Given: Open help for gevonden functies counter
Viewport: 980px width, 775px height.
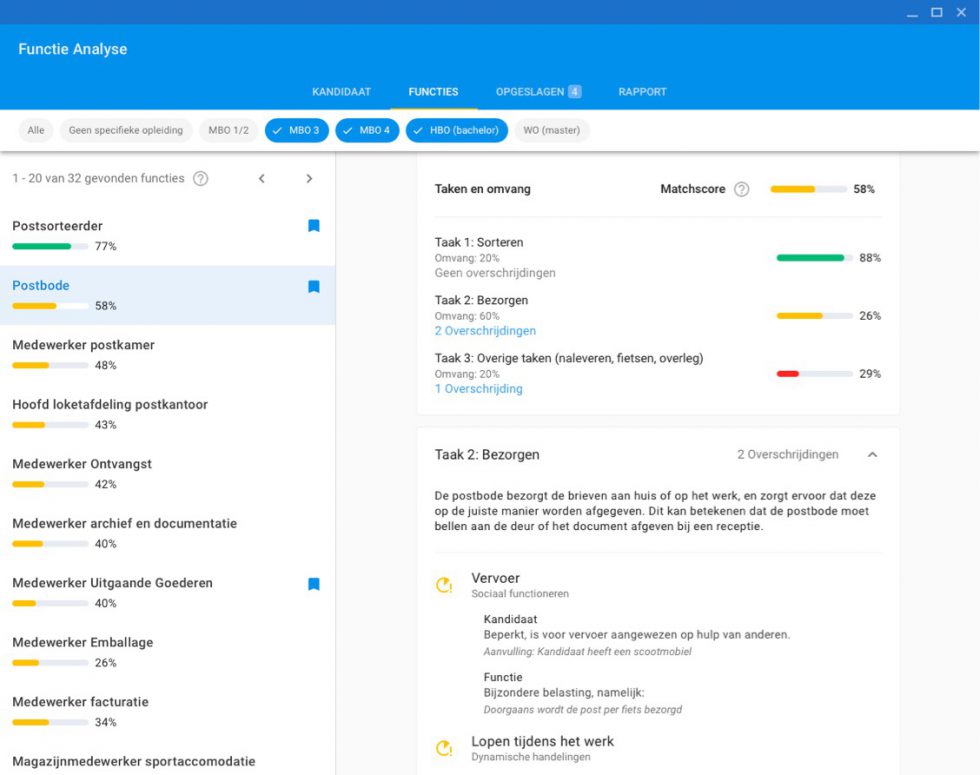Looking at the screenshot, I should [201, 178].
